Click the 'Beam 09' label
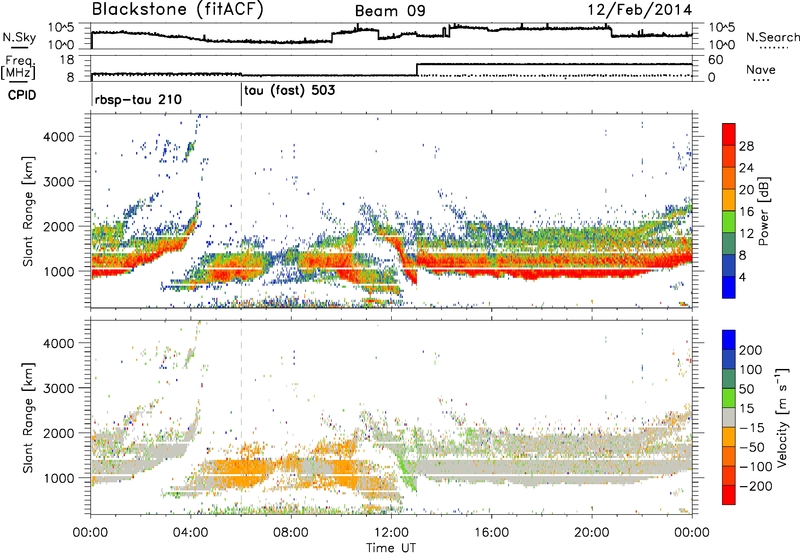 pyautogui.click(x=390, y=11)
